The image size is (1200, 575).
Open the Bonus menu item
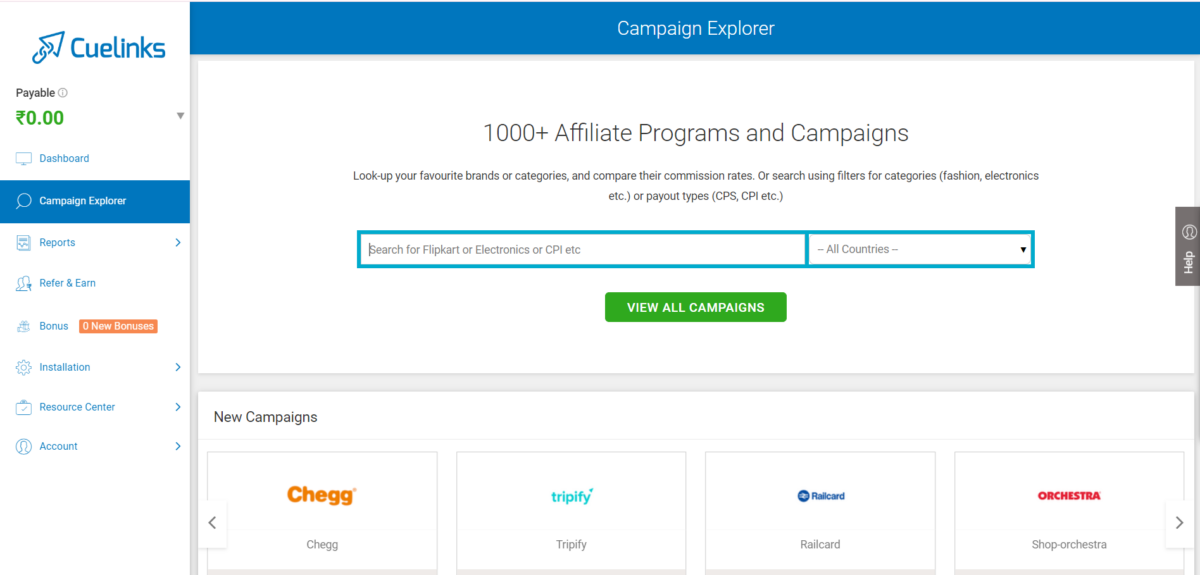click(54, 326)
